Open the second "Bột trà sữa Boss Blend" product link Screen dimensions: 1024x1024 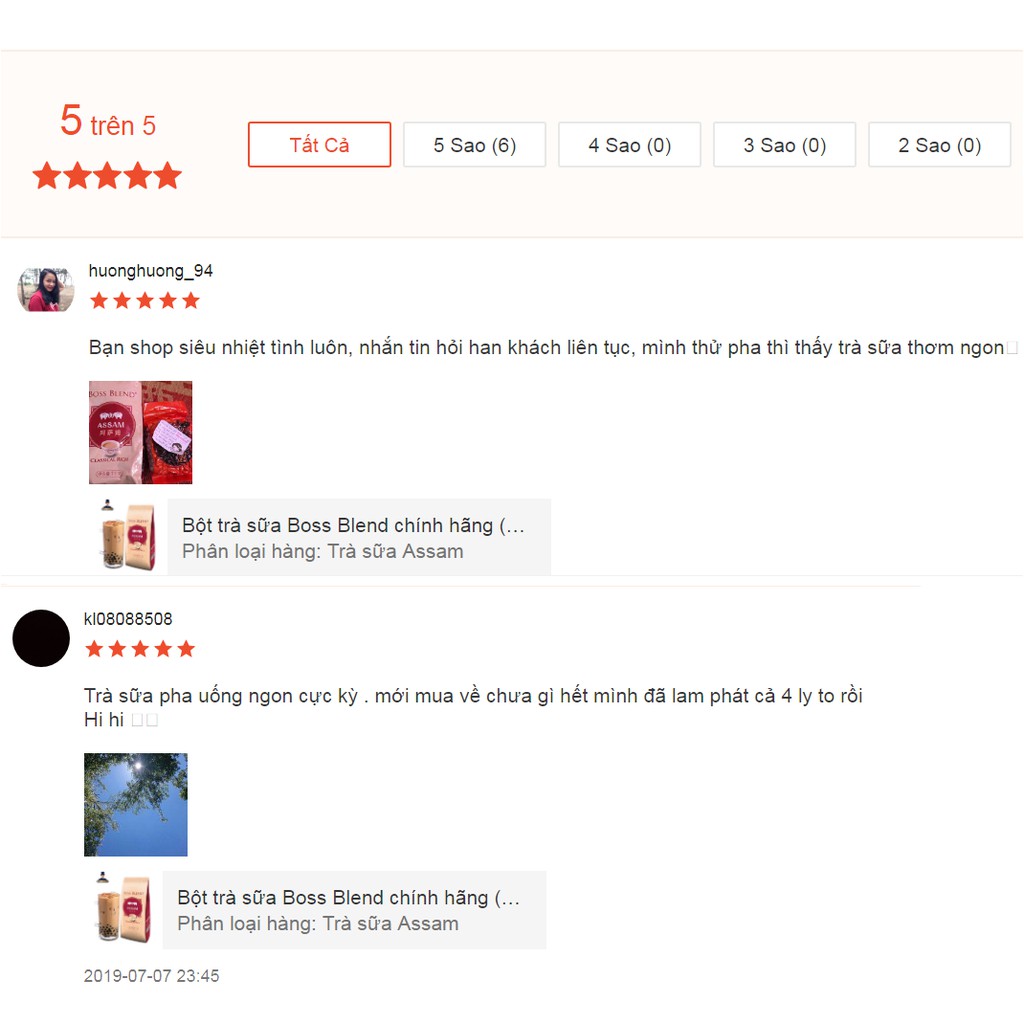(349, 897)
